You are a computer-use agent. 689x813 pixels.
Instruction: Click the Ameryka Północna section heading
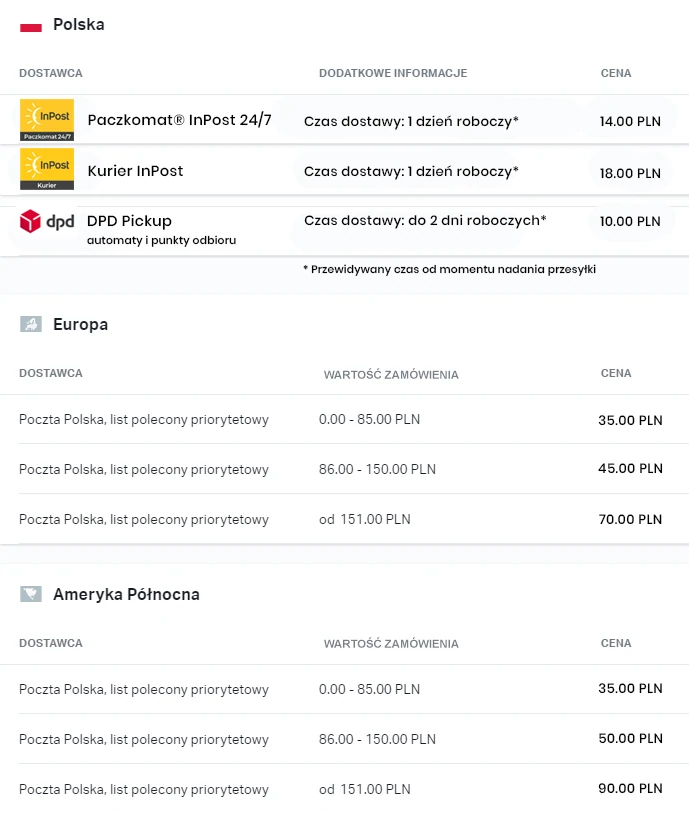click(x=126, y=594)
